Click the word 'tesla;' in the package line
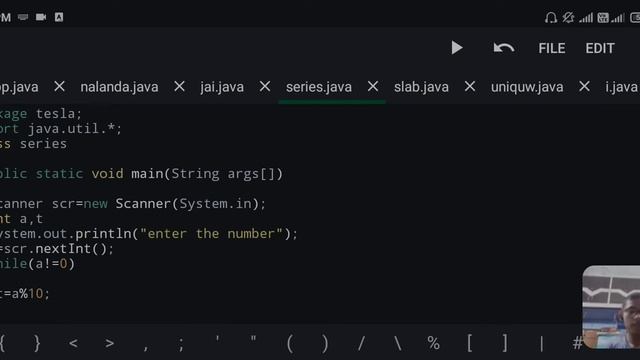 click(x=59, y=113)
